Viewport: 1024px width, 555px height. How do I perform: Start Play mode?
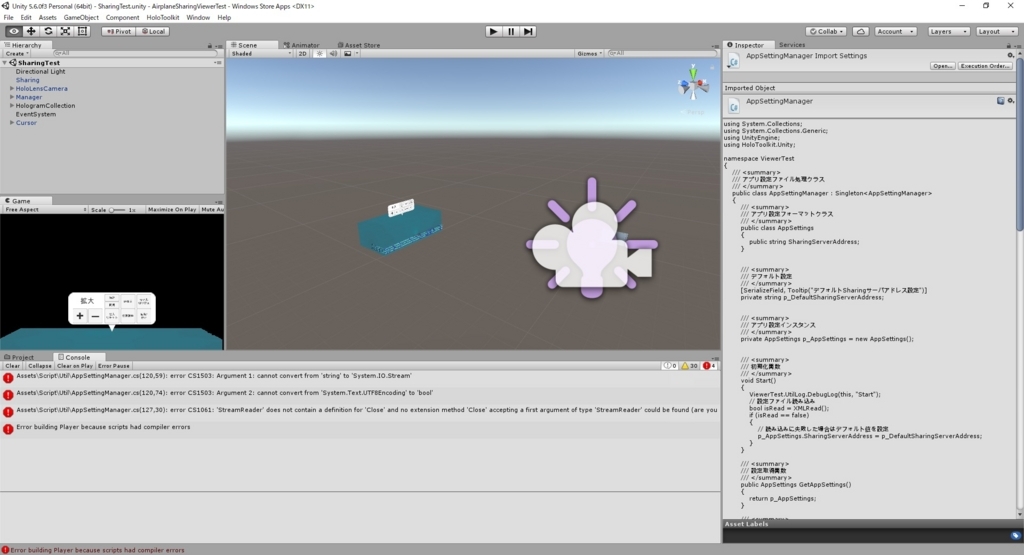494,31
